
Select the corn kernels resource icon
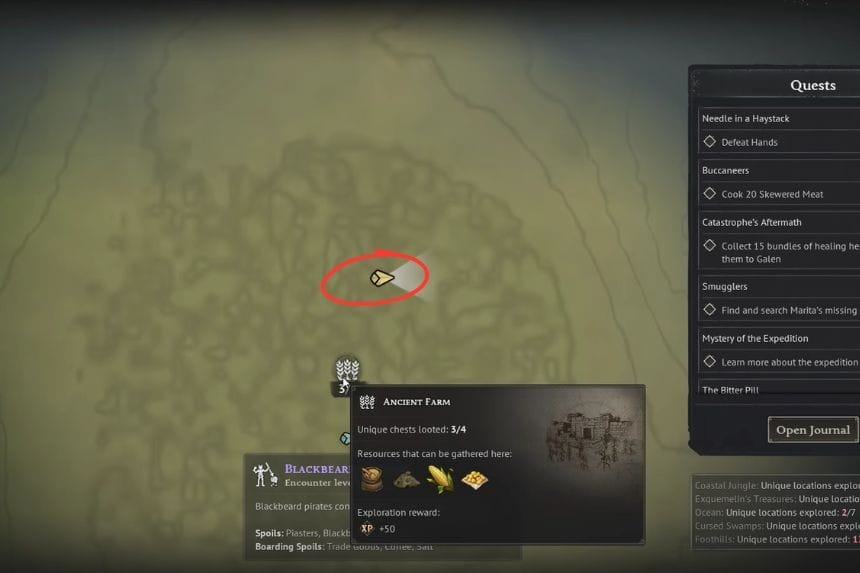(x=474, y=480)
